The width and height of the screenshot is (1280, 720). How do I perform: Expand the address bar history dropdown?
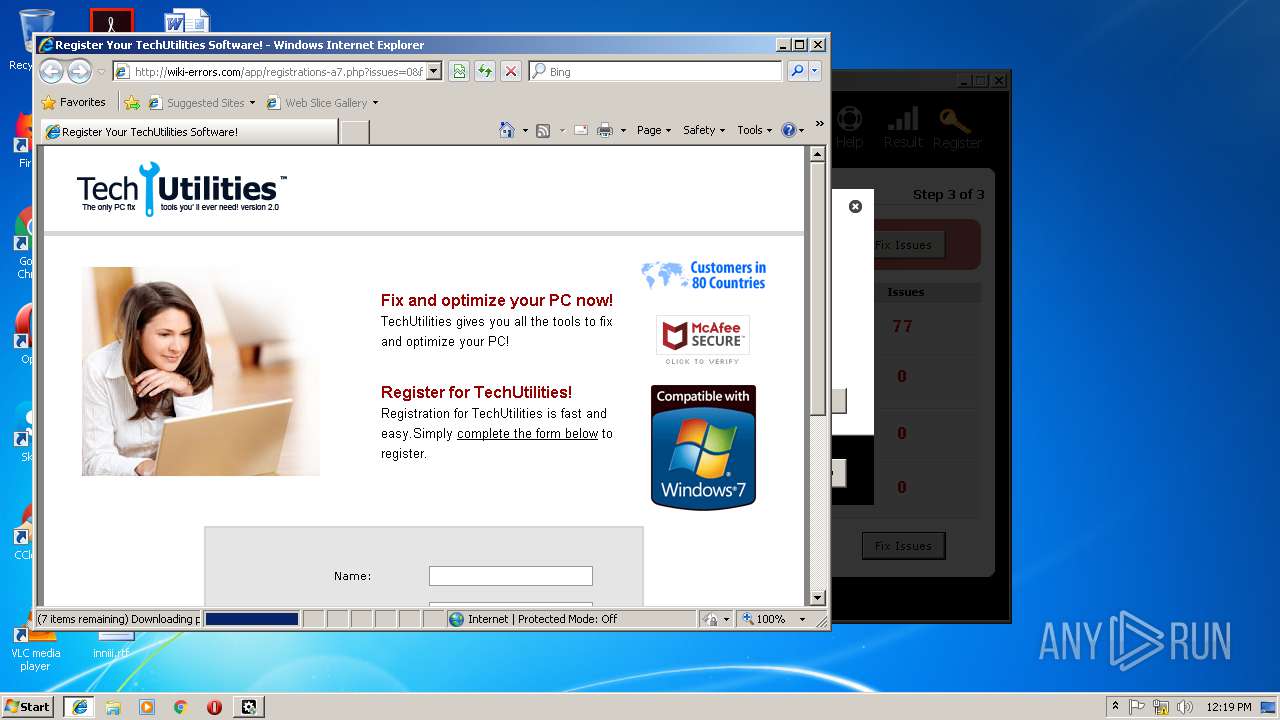(x=434, y=72)
